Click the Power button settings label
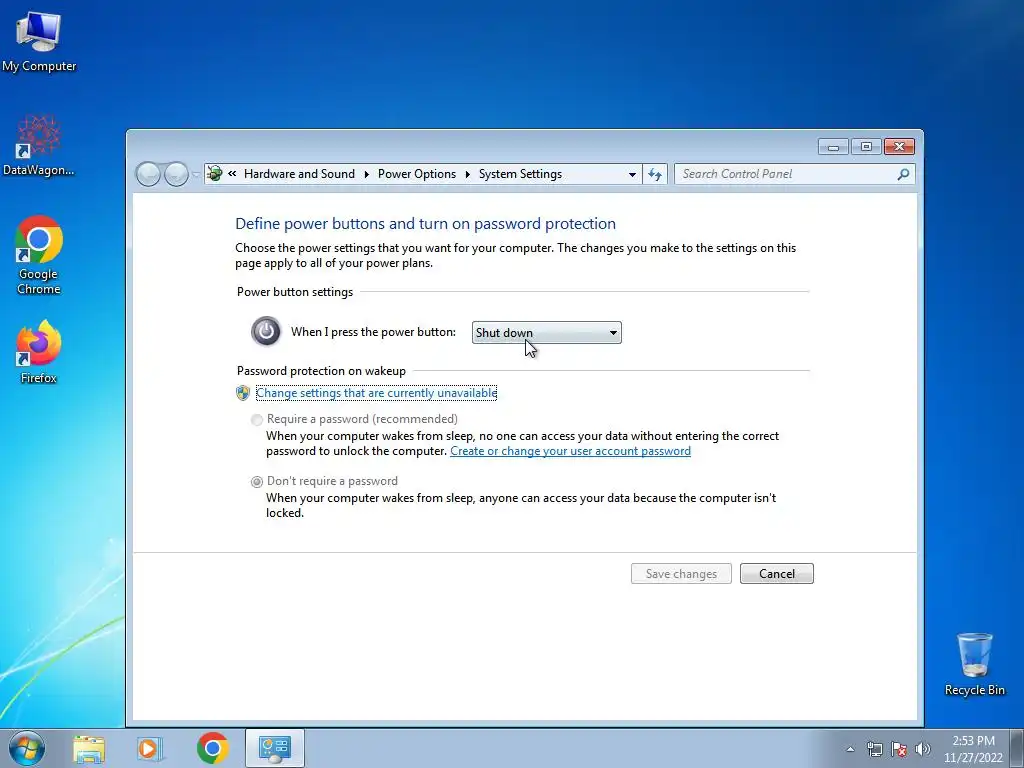The image size is (1024, 768). (295, 292)
